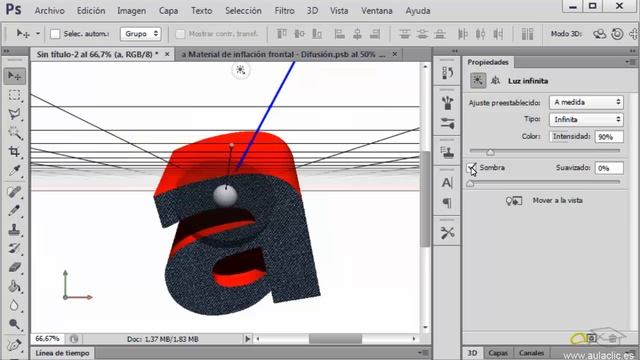Open the Archivo menu

click(x=49, y=11)
